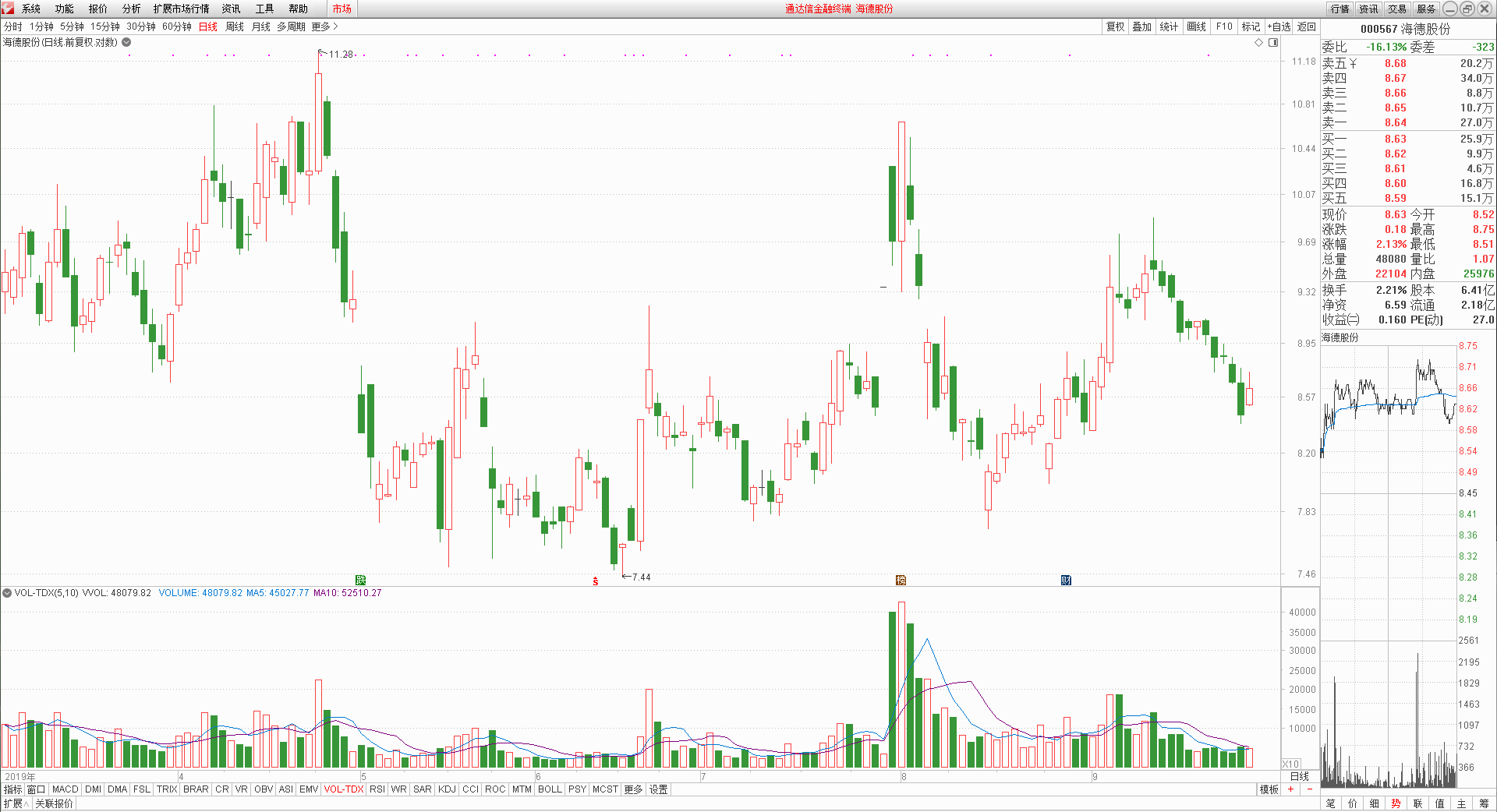Expand 更多 indicators list
The height and width of the screenshot is (812, 1497).
click(633, 789)
